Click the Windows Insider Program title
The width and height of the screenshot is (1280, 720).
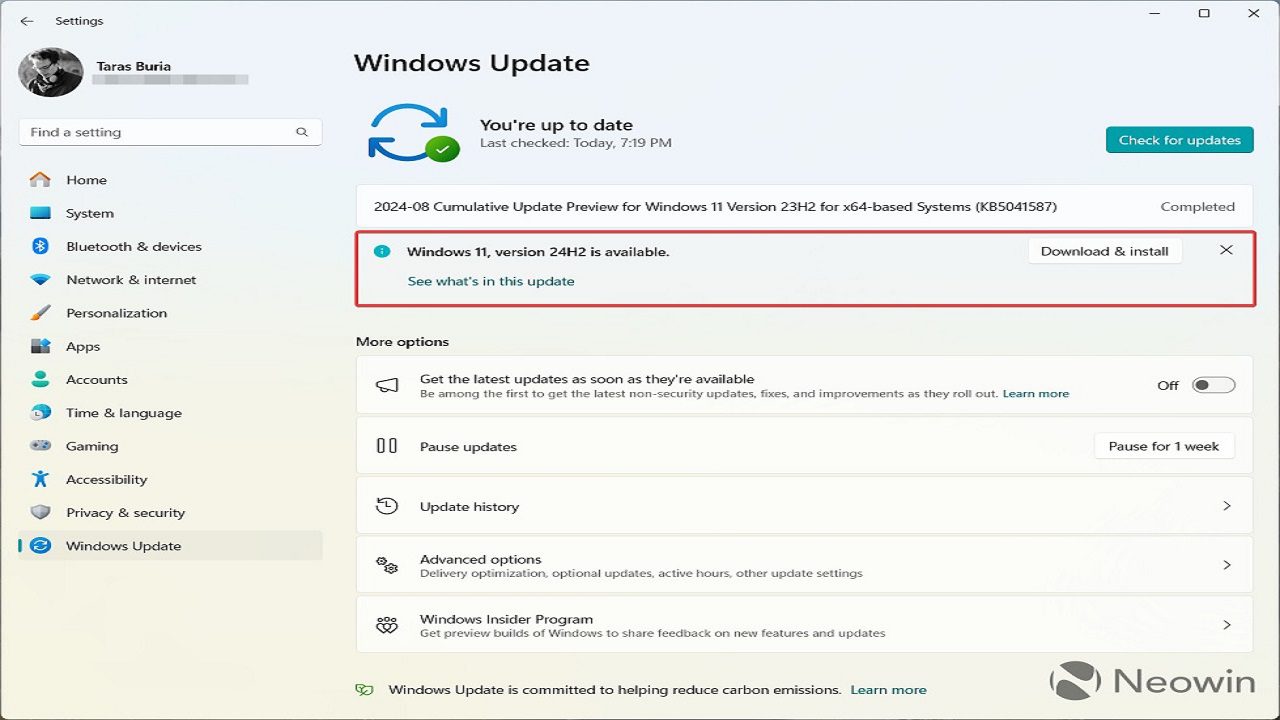tap(507, 619)
